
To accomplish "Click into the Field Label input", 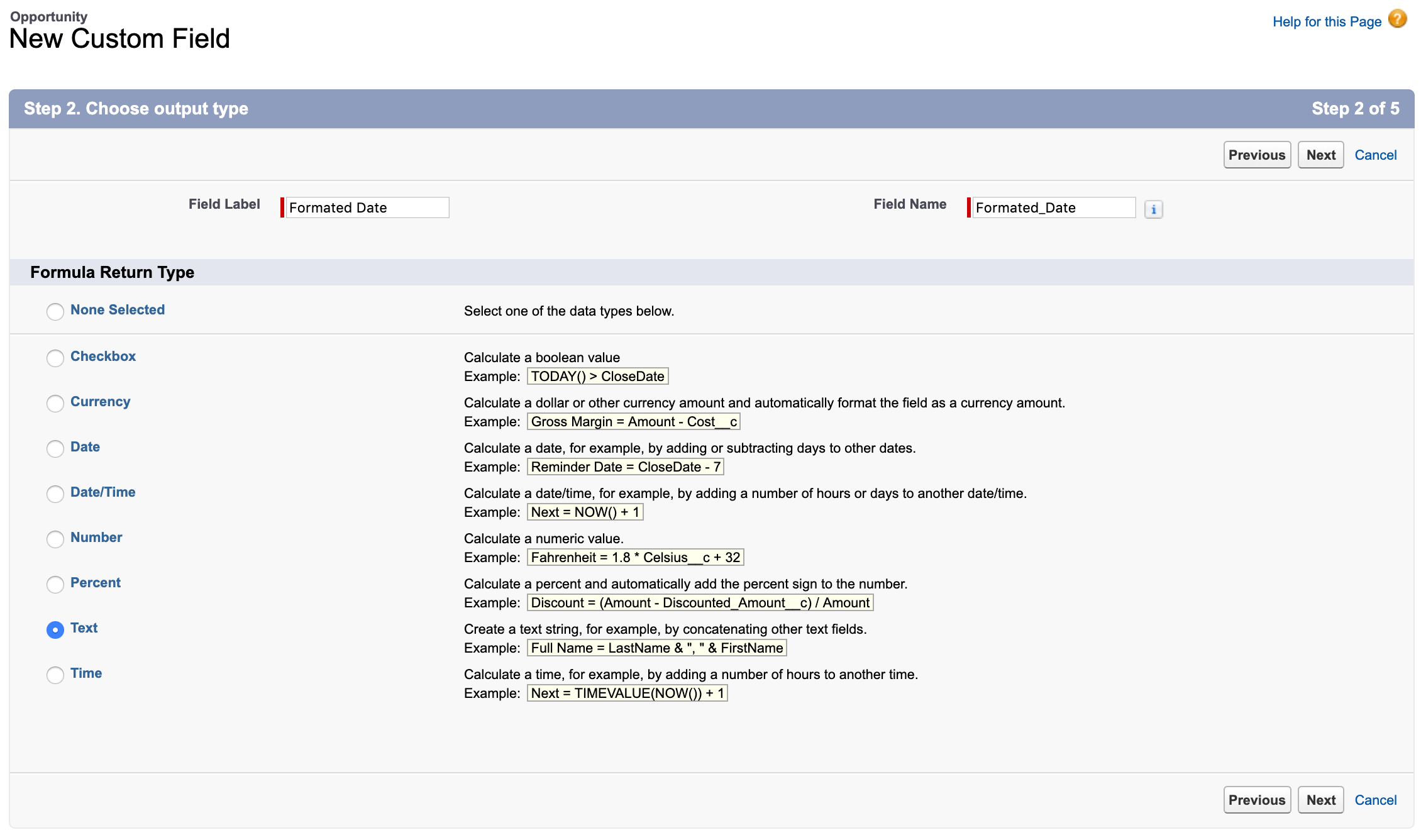I will (x=367, y=208).
